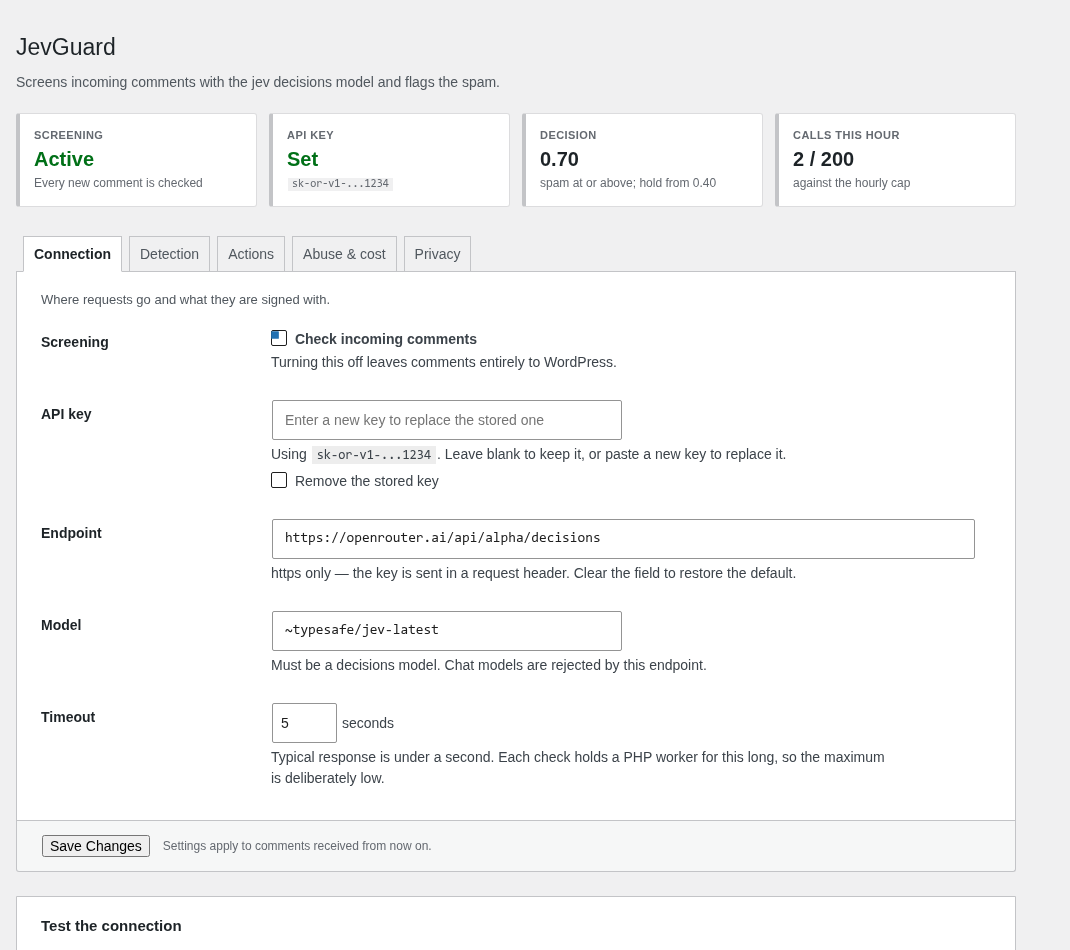Click the Timeout seconds field

[x=304, y=723]
